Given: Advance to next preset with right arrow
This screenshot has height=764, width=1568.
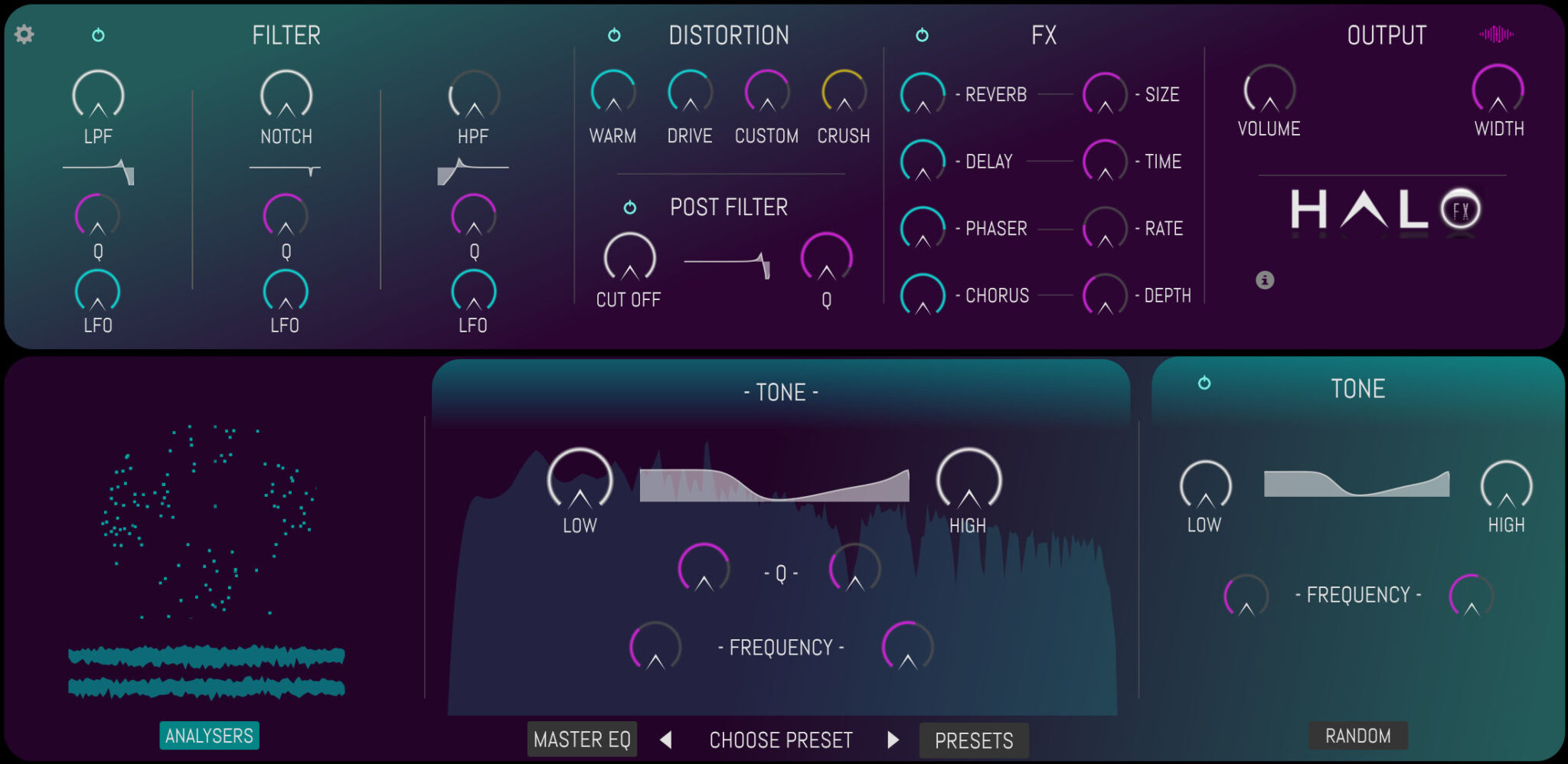Looking at the screenshot, I should tap(893, 740).
